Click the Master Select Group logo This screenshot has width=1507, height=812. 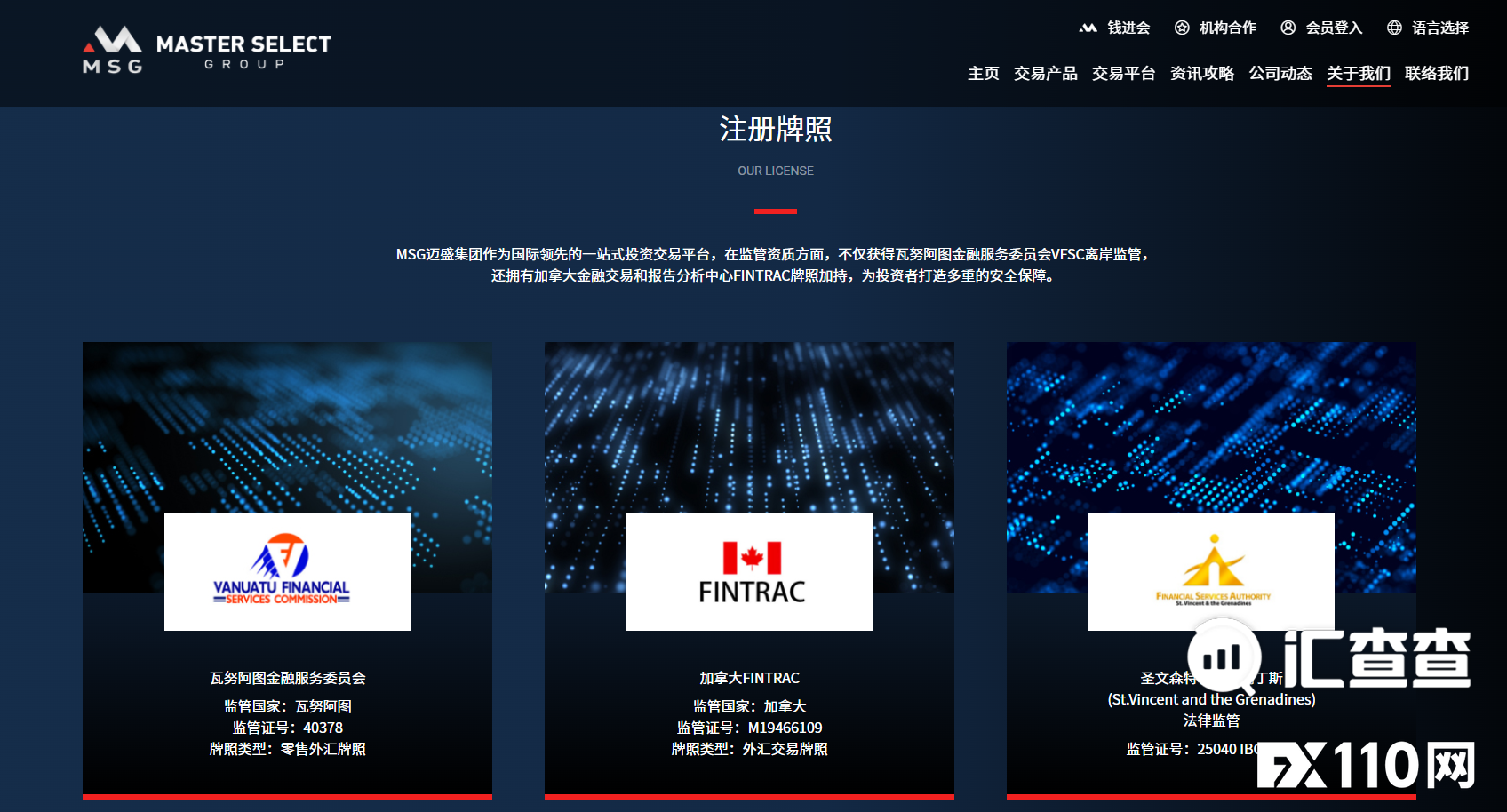[206, 50]
